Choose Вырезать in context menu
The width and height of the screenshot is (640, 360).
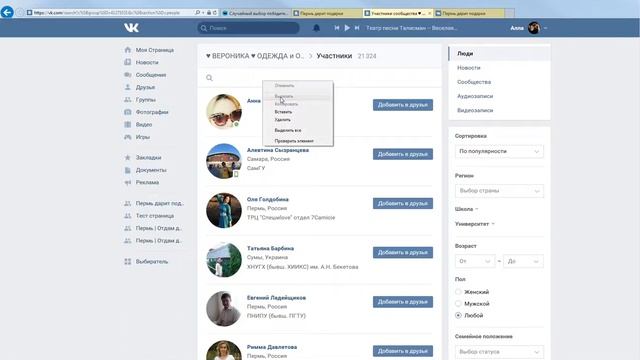tap(284, 96)
